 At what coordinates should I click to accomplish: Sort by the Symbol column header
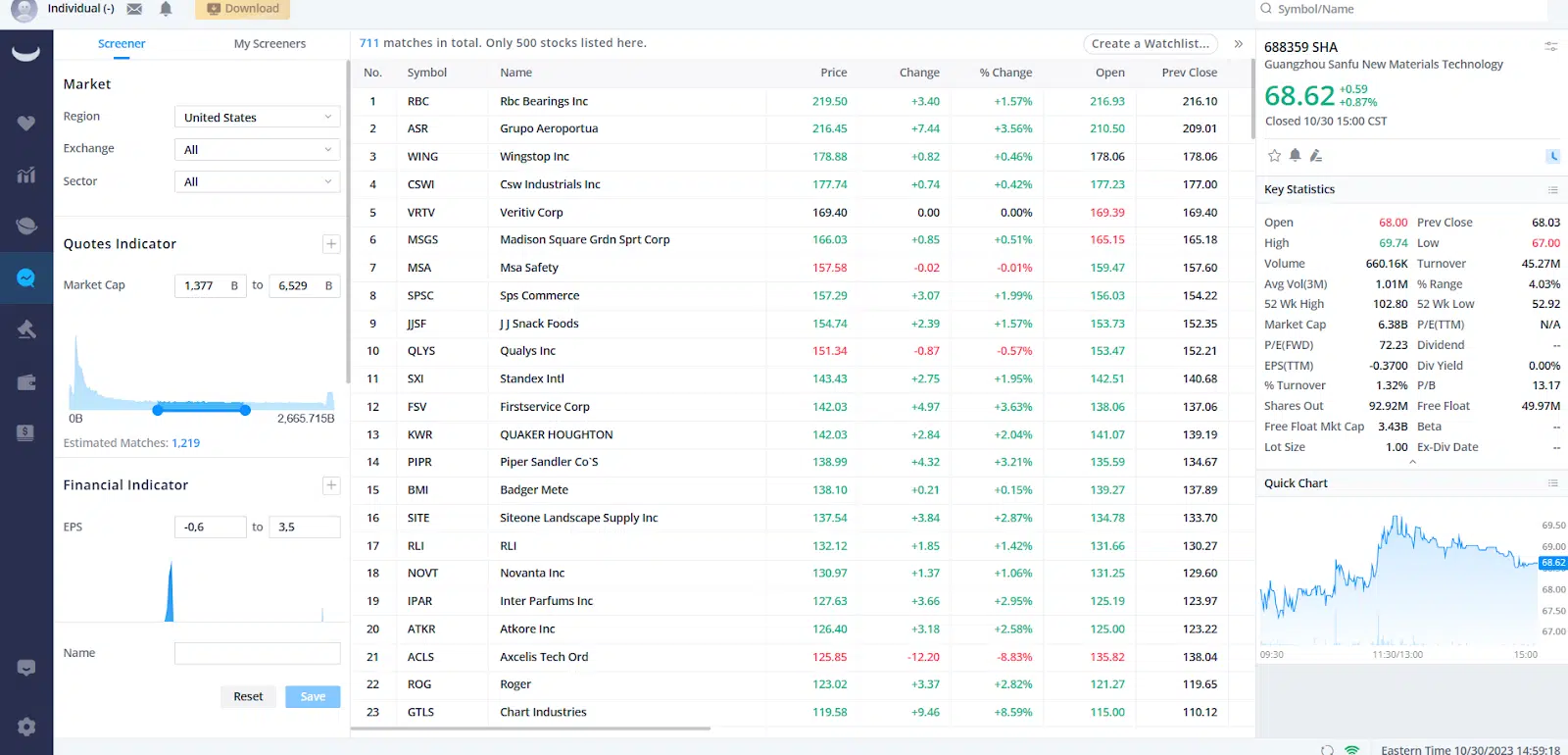(427, 73)
